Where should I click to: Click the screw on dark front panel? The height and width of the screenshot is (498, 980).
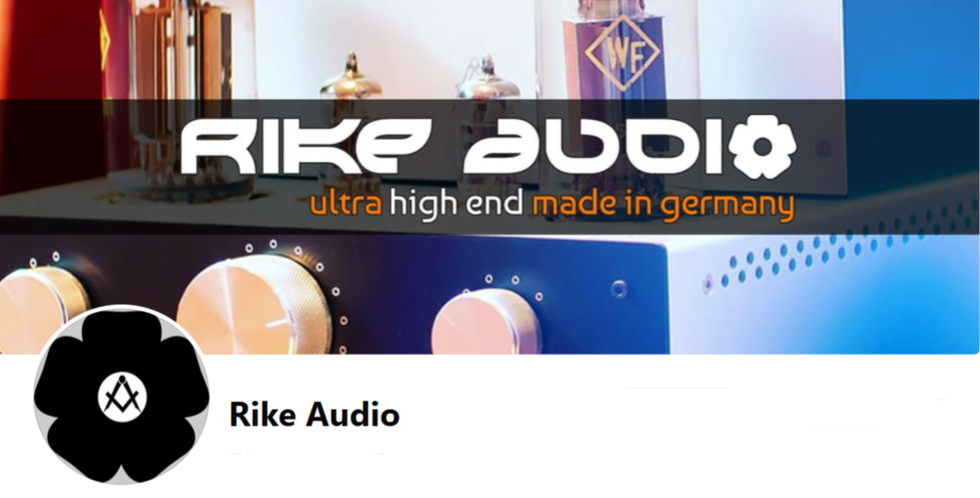point(619,288)
